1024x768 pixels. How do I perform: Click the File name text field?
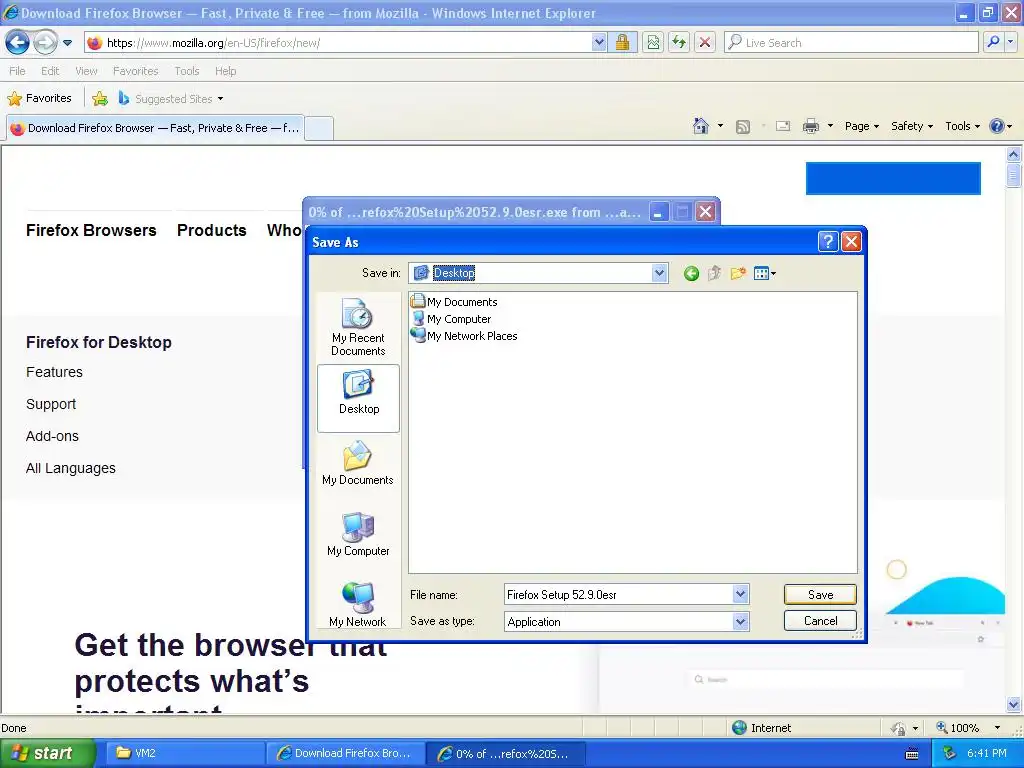click(x=619, y=594)
